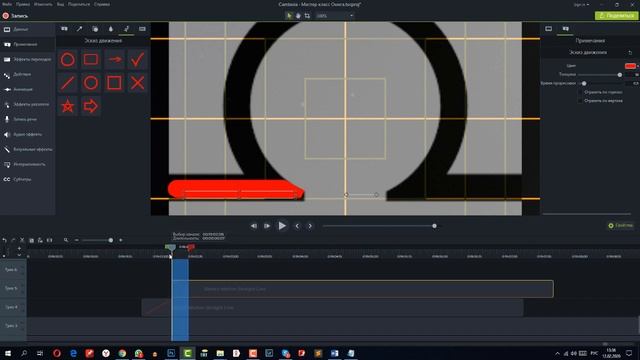Screen dimensions: 640x360
Task: Toggle the horizontal flip checkbox
Action: 580,92
